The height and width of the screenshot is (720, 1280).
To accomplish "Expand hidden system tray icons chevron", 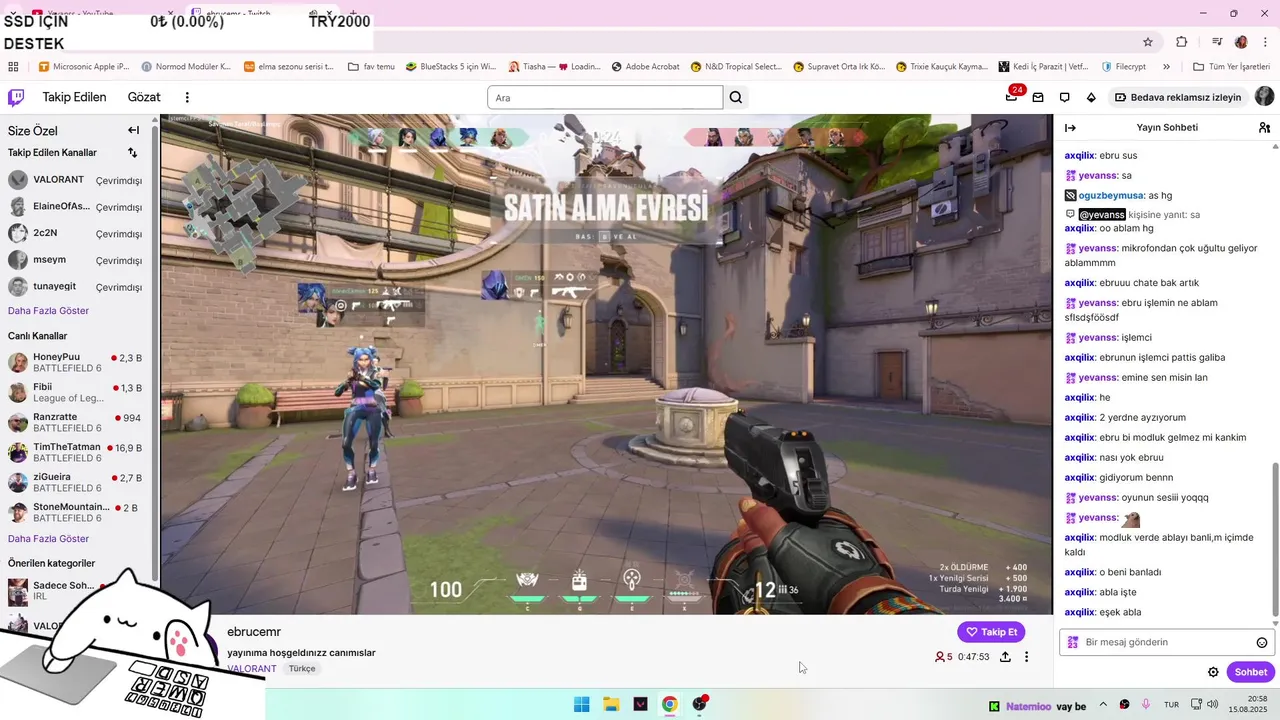I will tap(1103, 705).
